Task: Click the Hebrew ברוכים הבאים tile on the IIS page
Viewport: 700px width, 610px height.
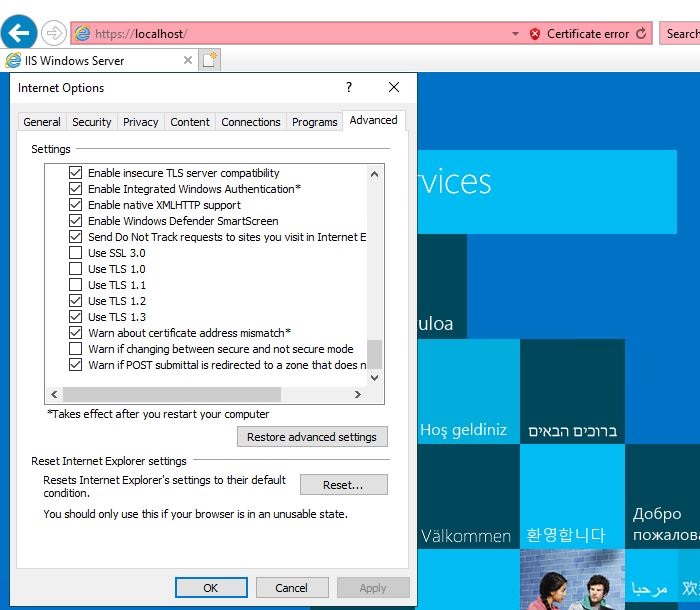Action: [572, 391]
